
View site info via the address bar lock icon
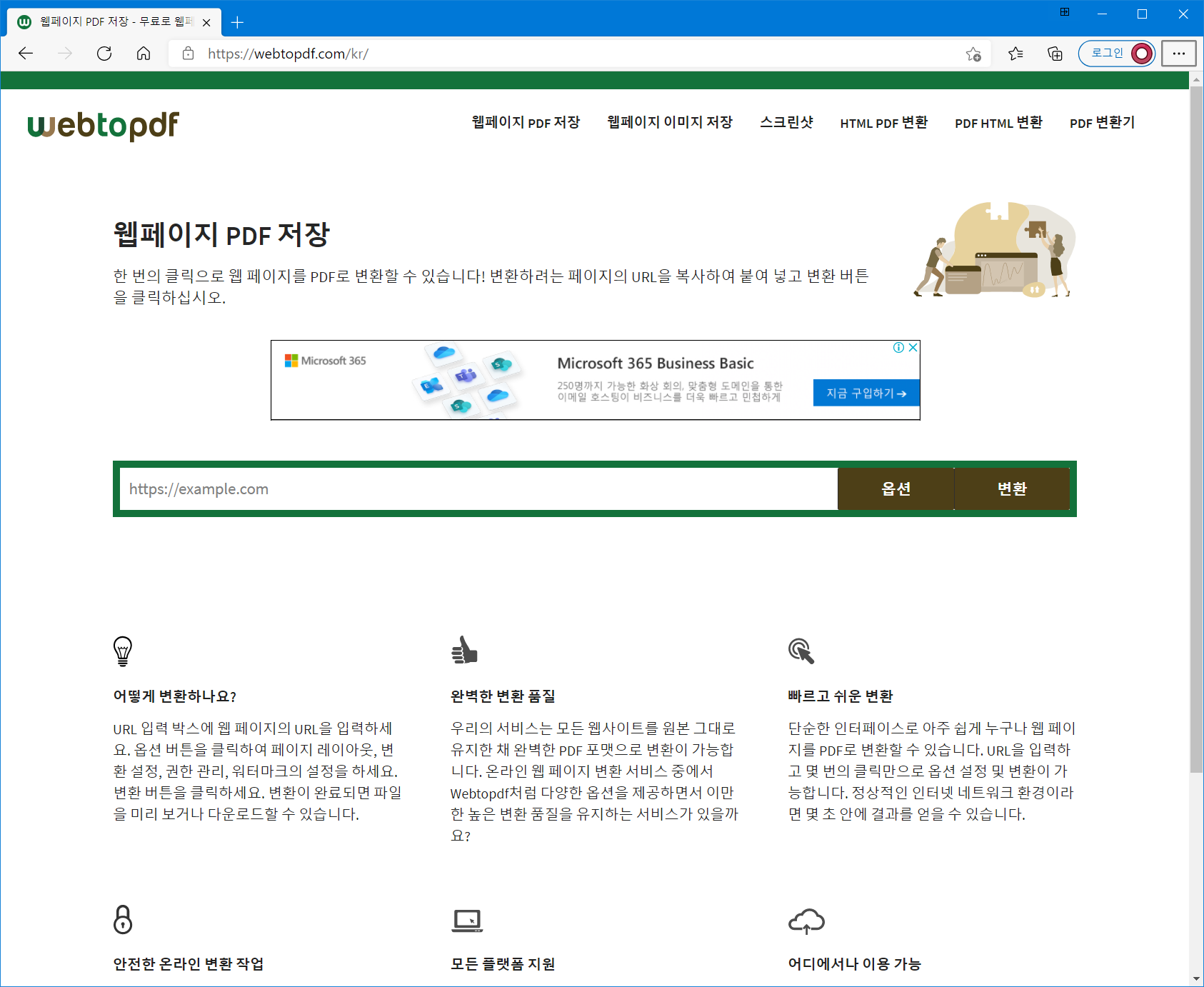(189, 54)
